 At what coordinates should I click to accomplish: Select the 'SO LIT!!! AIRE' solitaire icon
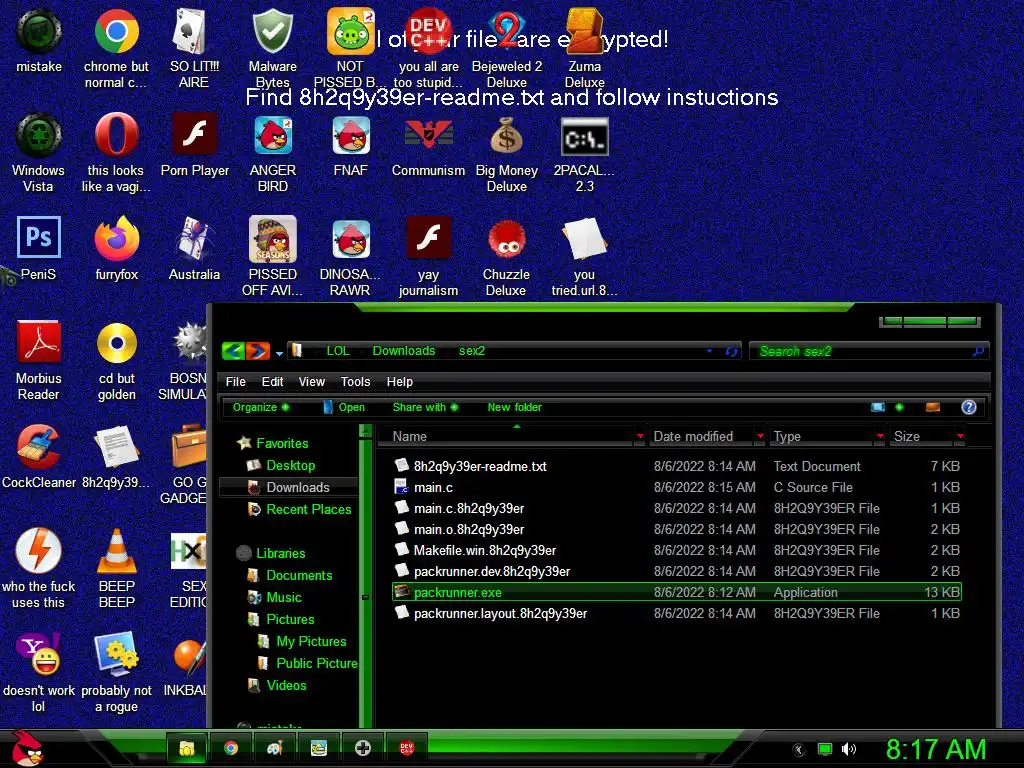(x=194, y=47)
